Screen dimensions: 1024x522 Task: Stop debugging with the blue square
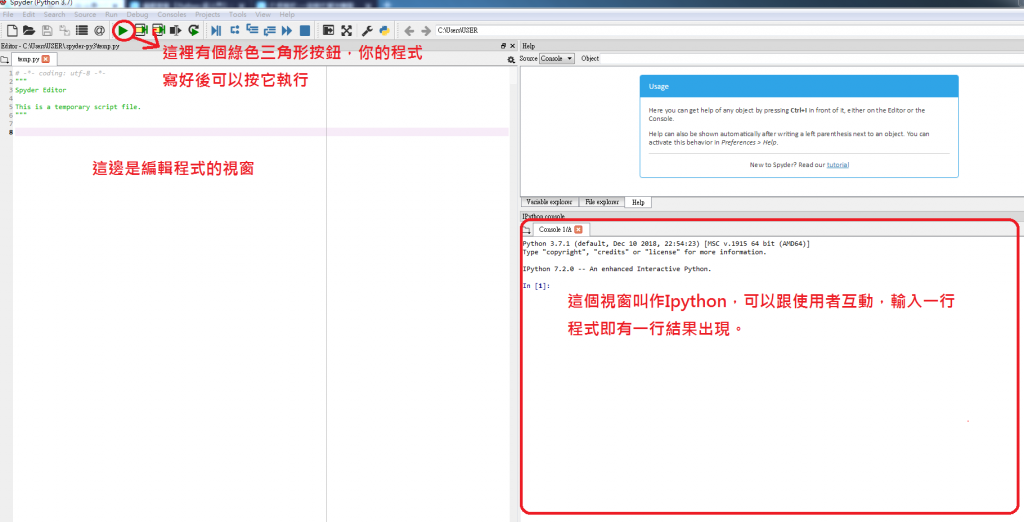(x=304, y=30)
